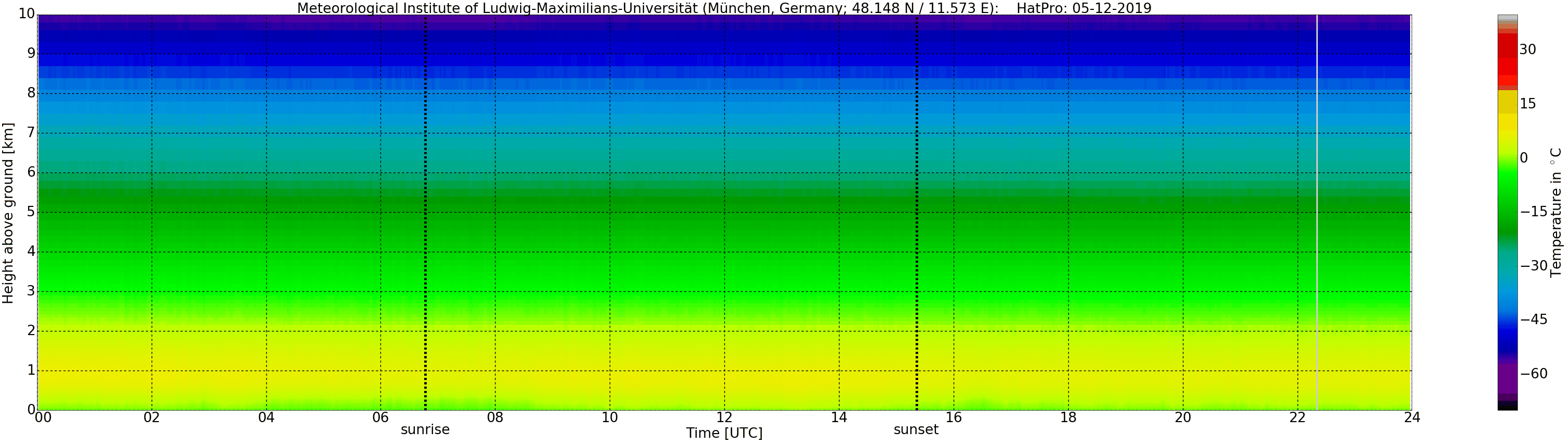Click the 'Height above ground [km]' axis title
This screenshot has width=1568, height=443.
pyautogui.click(x=8, y=213)
